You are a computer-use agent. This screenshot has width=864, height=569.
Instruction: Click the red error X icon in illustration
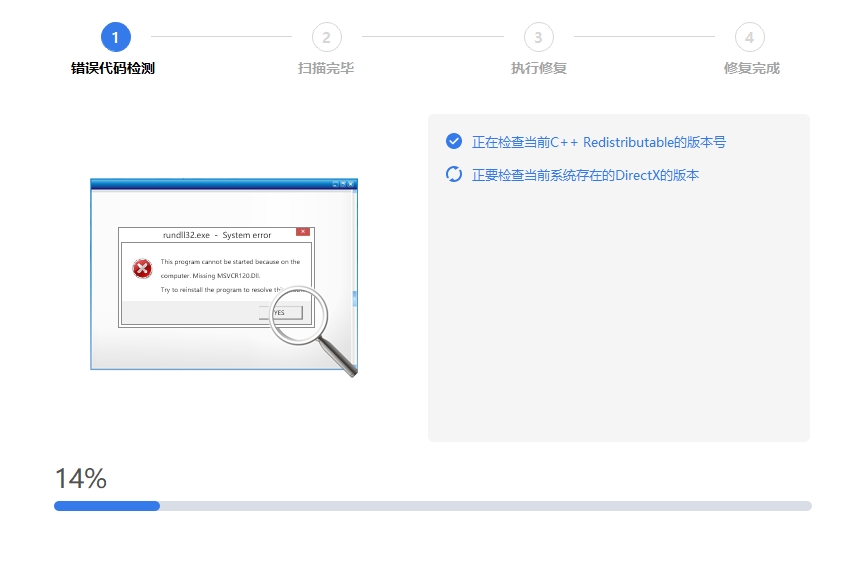[x=142, y=268]
